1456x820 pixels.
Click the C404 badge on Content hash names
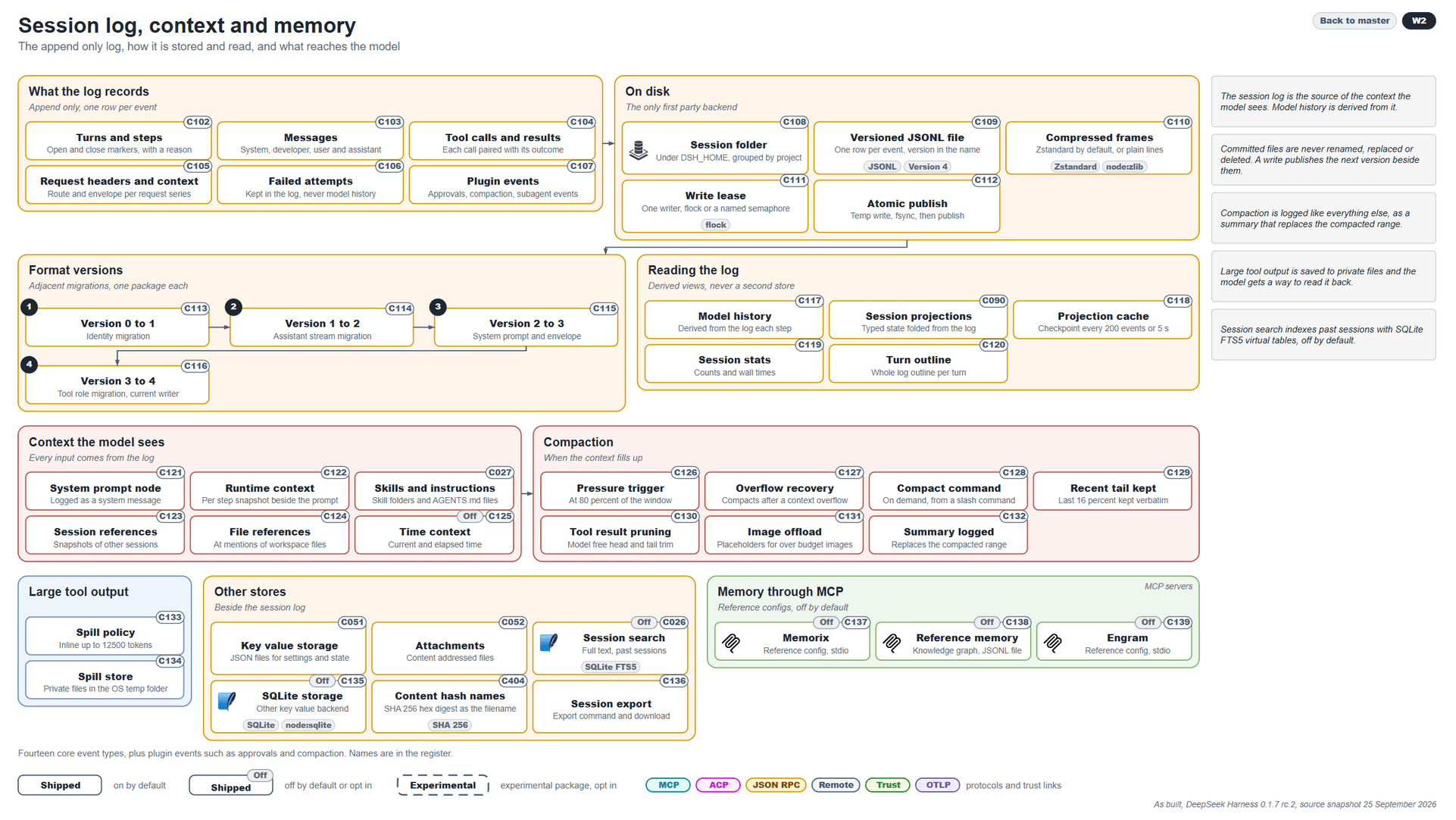pyautogui.click(x=513, y=681)
